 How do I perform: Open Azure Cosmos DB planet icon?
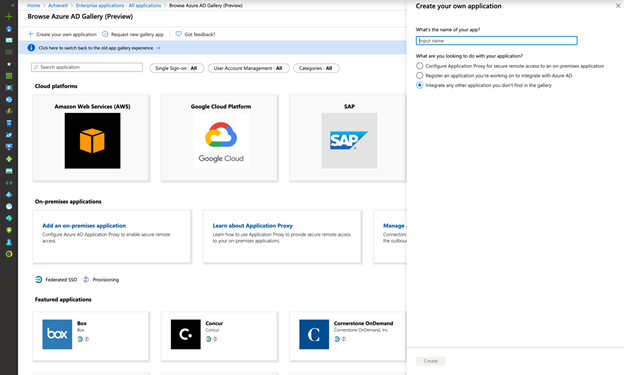tap(9, 135)
